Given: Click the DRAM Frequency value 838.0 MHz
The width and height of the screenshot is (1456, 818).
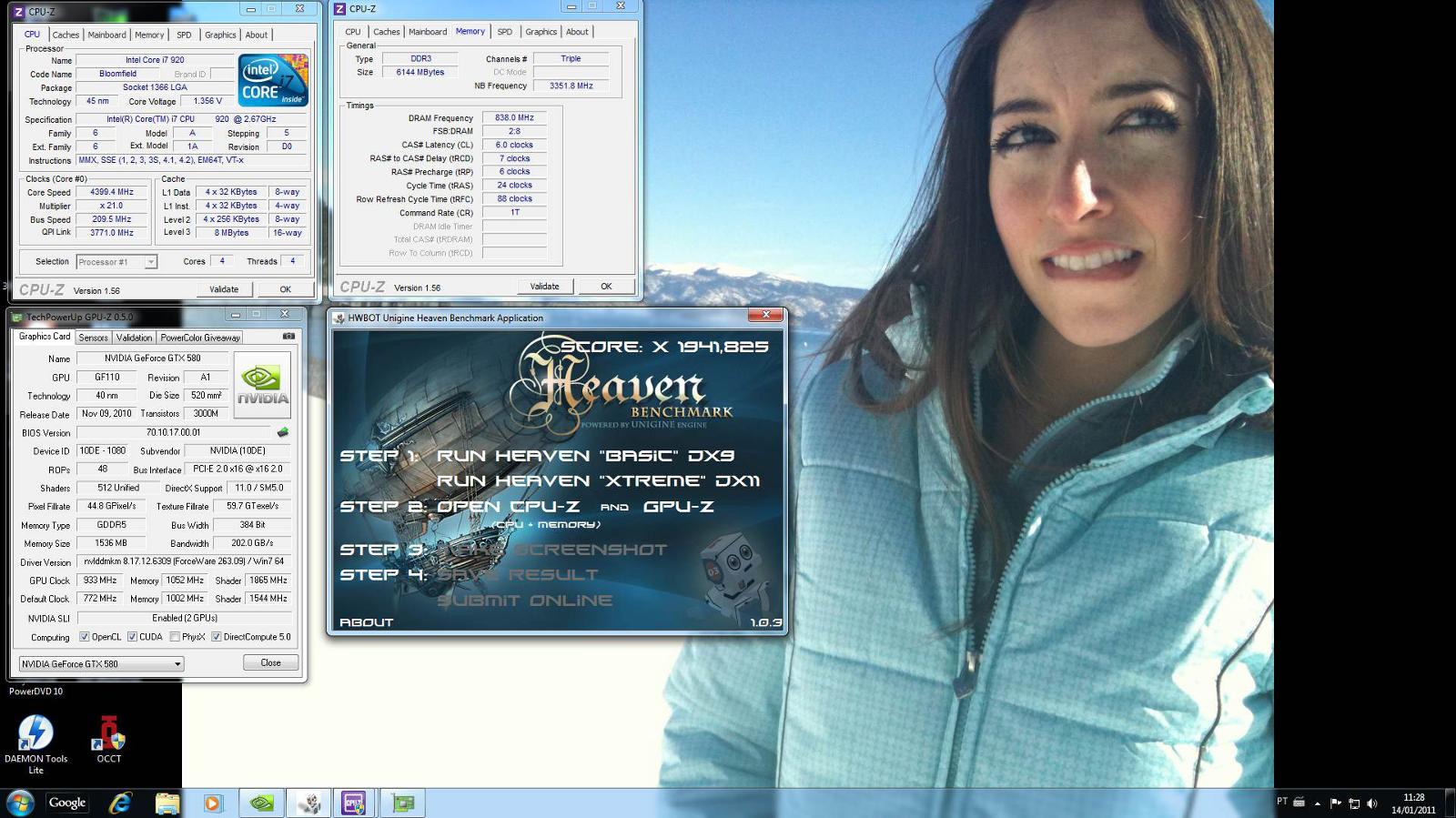Looking at the screenshot, I should pos(514,117).
